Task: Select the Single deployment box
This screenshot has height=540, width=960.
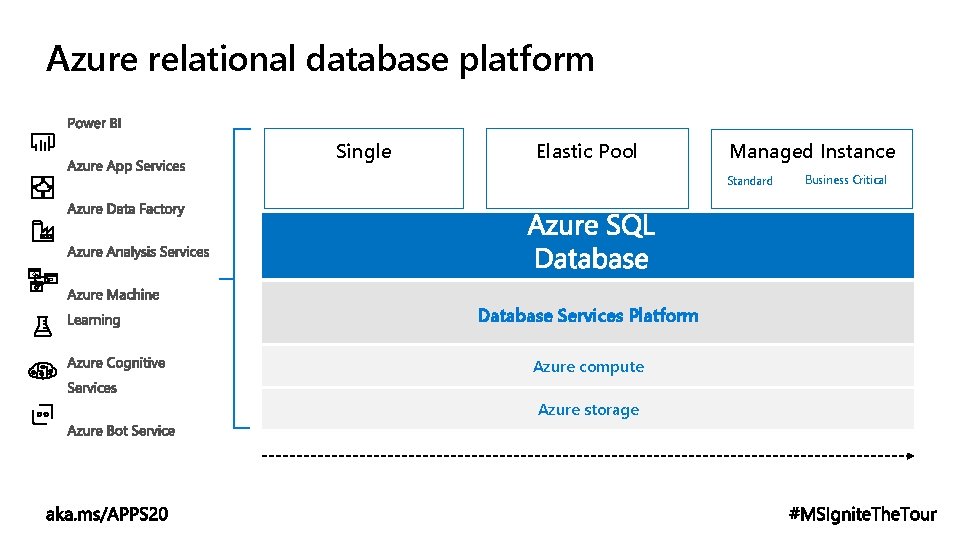Action: [x=364, y=168]
